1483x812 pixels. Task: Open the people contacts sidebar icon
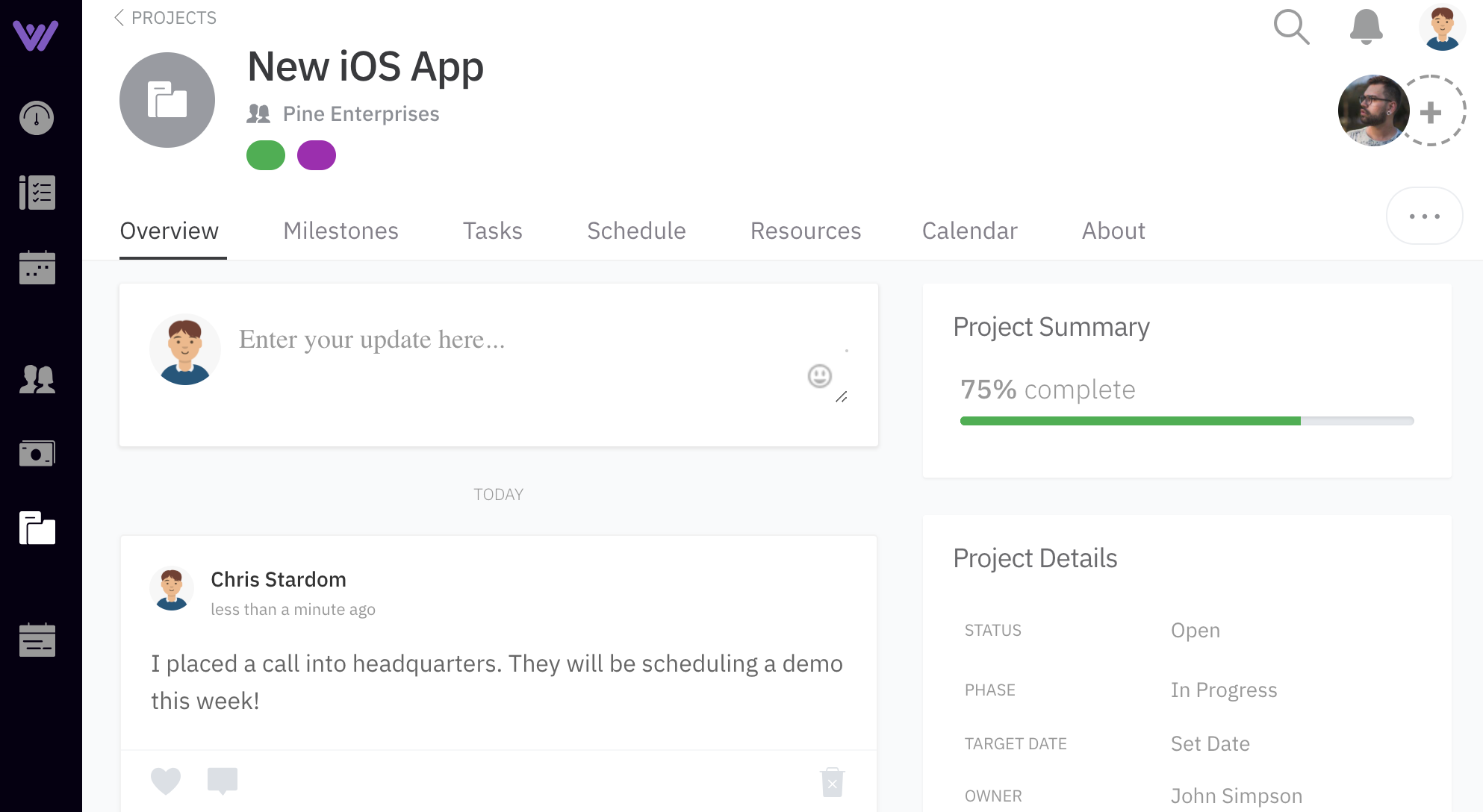pyautogui.click(x=37, y=379)
